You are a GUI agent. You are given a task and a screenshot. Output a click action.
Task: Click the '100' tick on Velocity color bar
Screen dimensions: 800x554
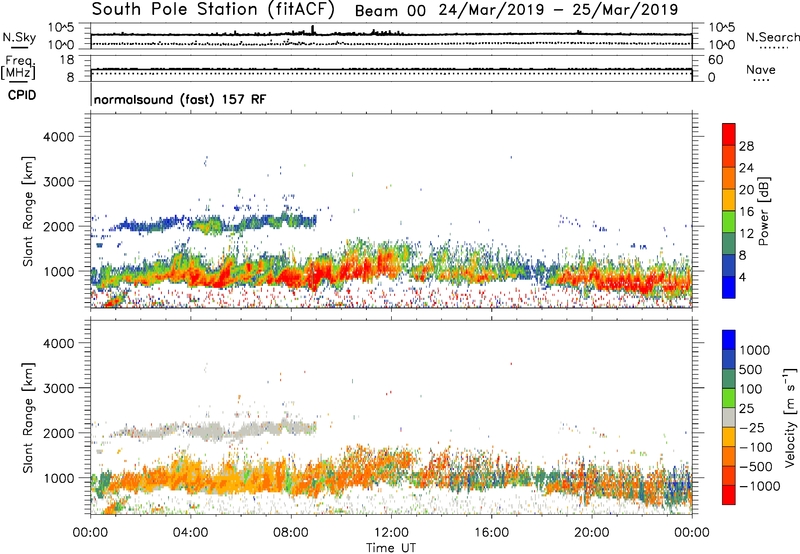tap(751, 389)
